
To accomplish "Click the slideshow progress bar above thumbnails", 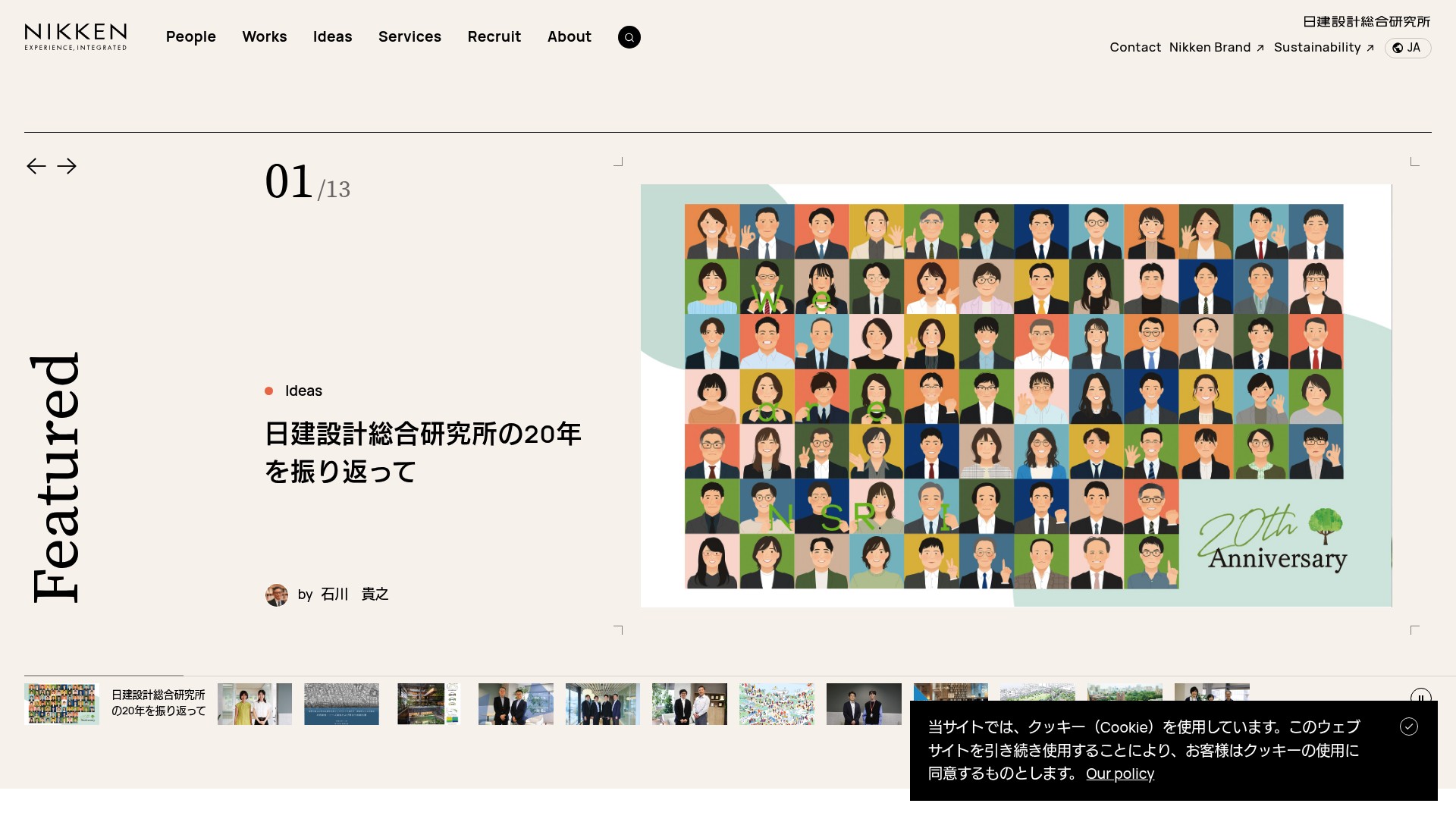I will pos(740,676).
